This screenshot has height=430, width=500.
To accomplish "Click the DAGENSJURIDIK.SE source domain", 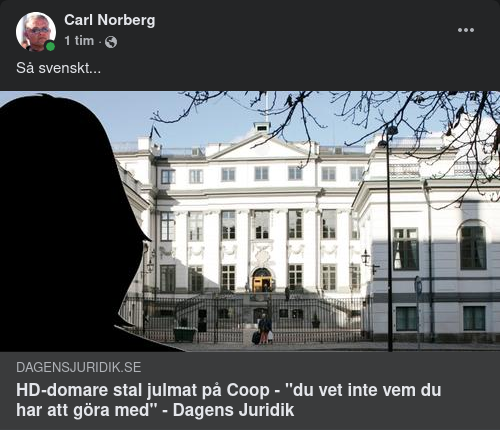I will (79, 367).
